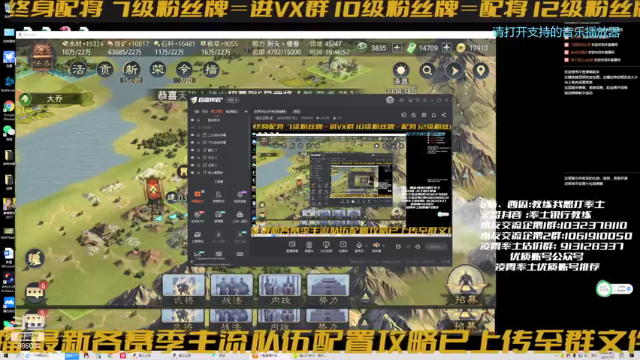Toggle visibility eye of the last source row
Viewport: 640px width, 360px height.
coord(192,172)
